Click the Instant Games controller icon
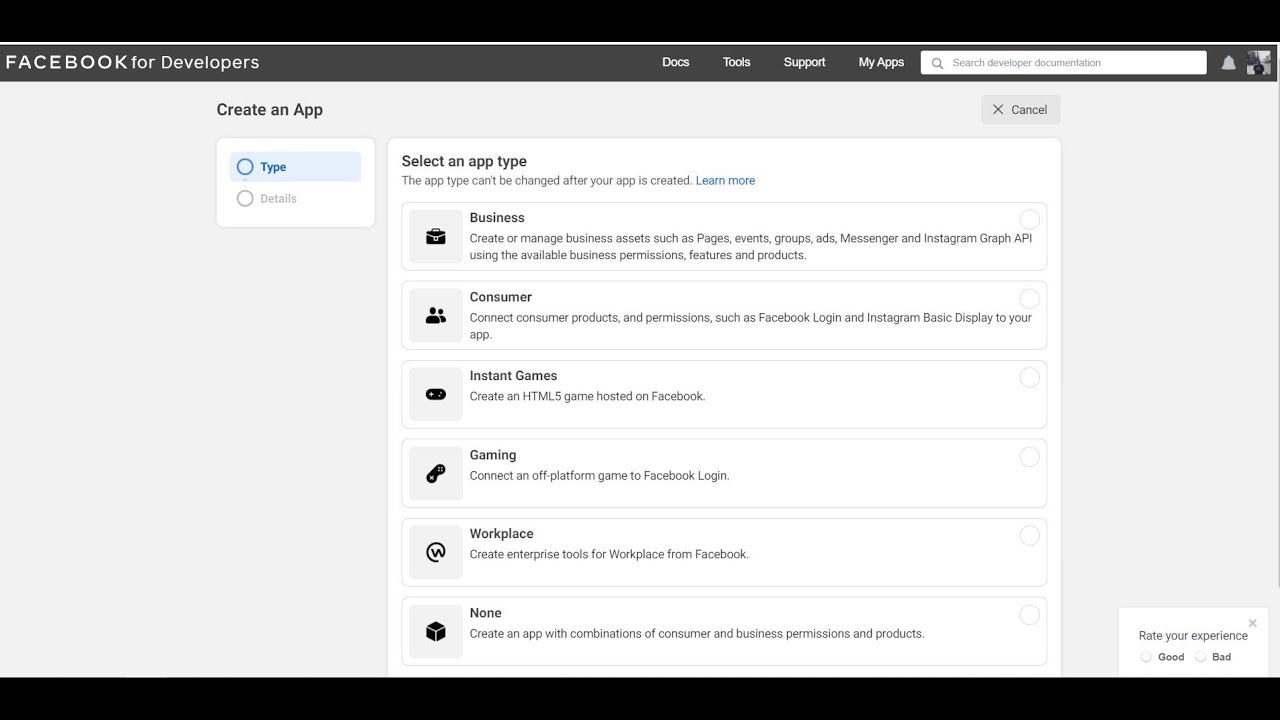Viewport: 1280px width, 720px height. click(436, 395)
